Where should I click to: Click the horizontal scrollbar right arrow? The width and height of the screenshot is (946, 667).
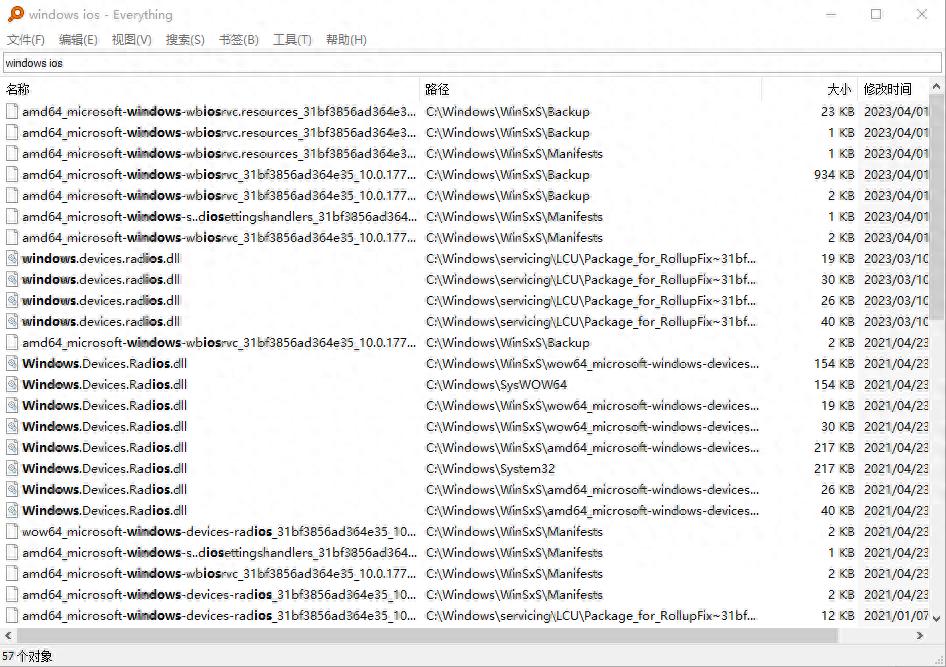click(921, 636)
